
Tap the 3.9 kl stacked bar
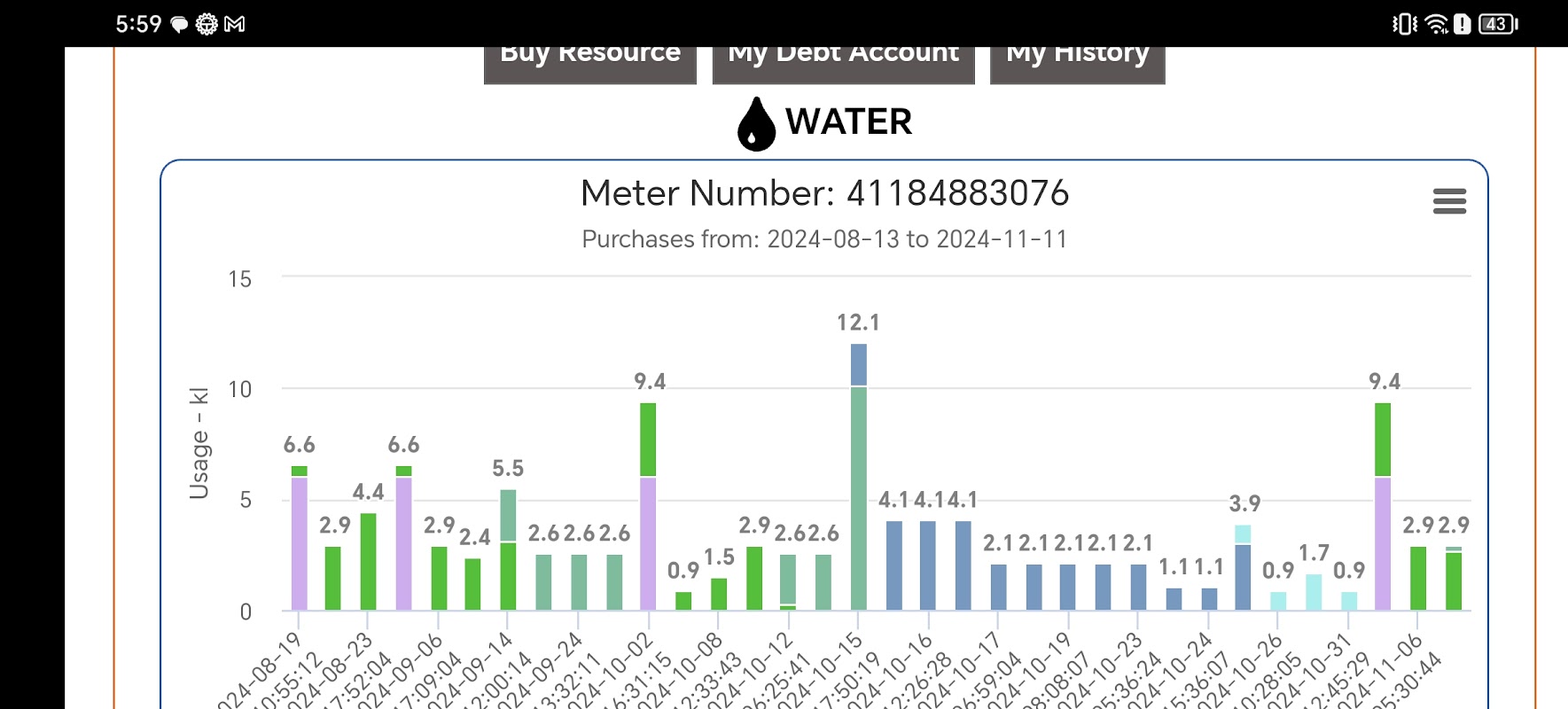tap(1243, 567)
